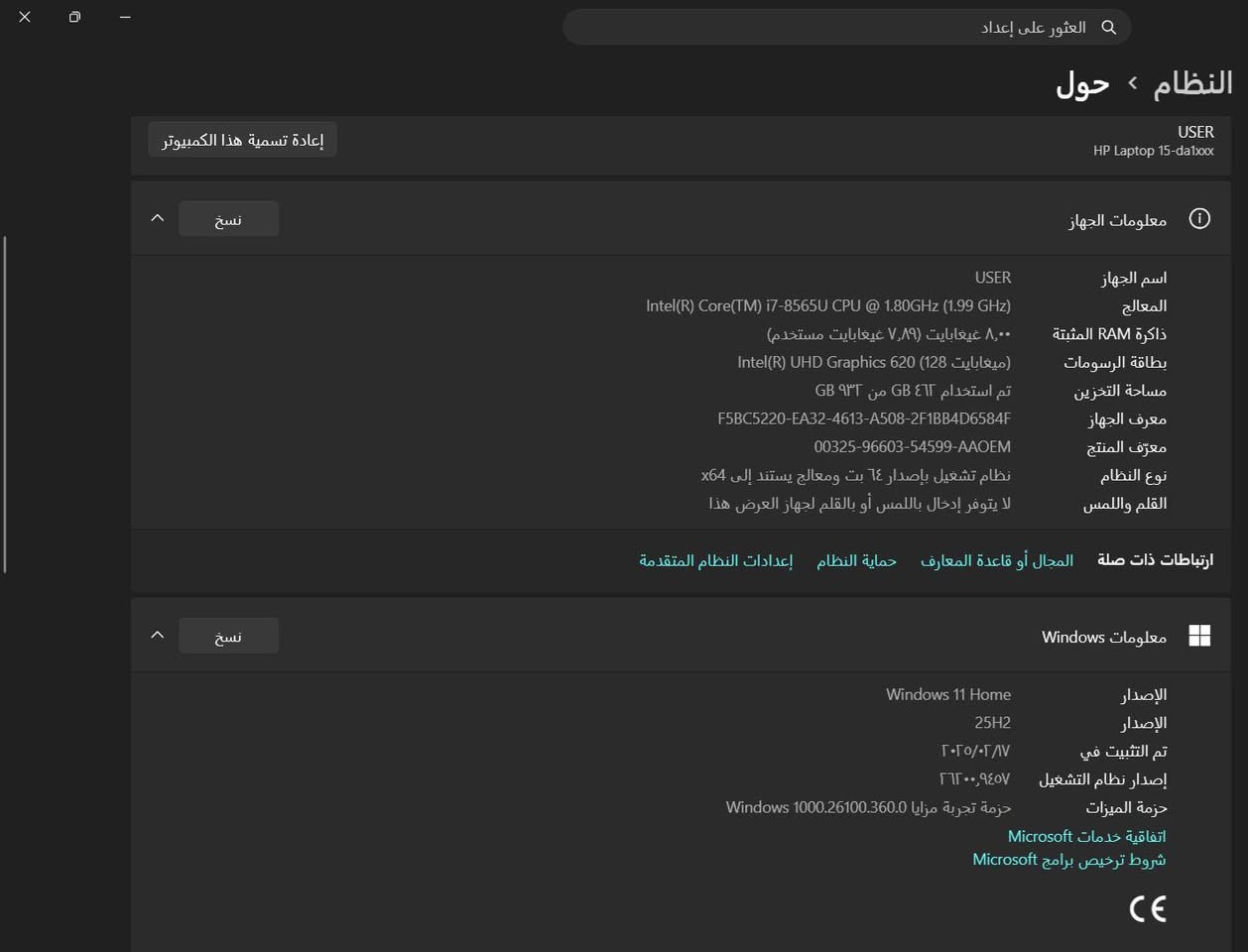Copy device info with نسخ button

point(228,219)
